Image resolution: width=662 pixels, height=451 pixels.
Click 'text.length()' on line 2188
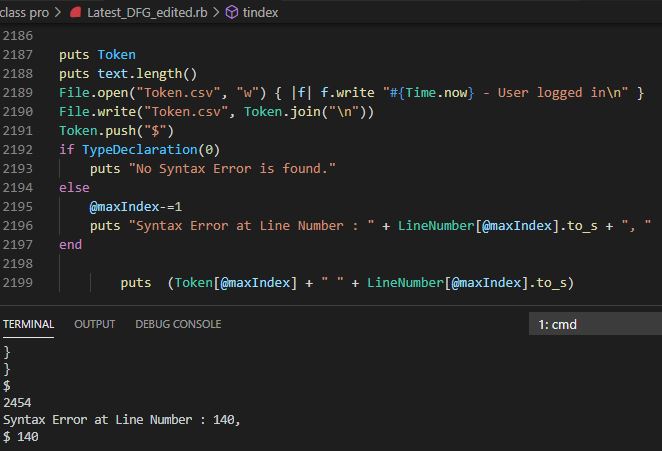(147, 74)
